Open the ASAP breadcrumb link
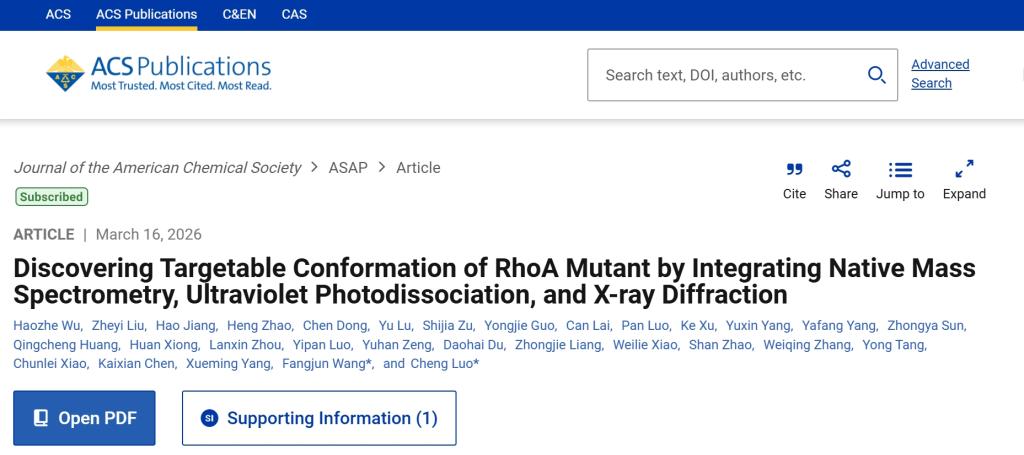Viewport: 1024px width, 455px height. coord(348,167)
